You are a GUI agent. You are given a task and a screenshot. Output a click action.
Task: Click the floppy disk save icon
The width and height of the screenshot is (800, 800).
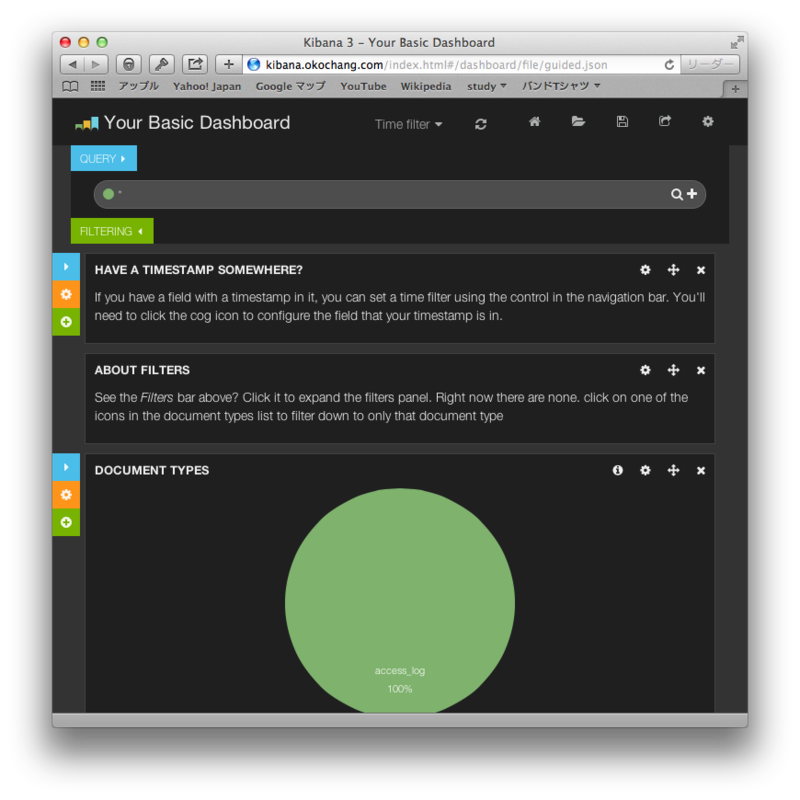tap(622, 121)
